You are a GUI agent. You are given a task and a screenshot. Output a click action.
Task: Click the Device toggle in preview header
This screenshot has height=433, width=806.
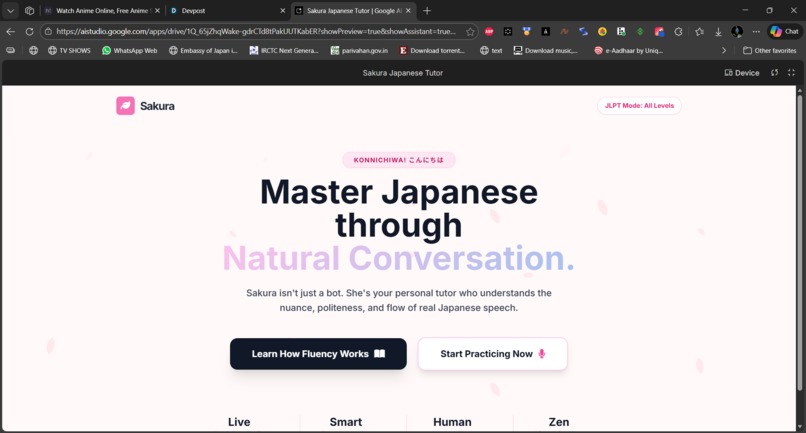coord(742,73)
